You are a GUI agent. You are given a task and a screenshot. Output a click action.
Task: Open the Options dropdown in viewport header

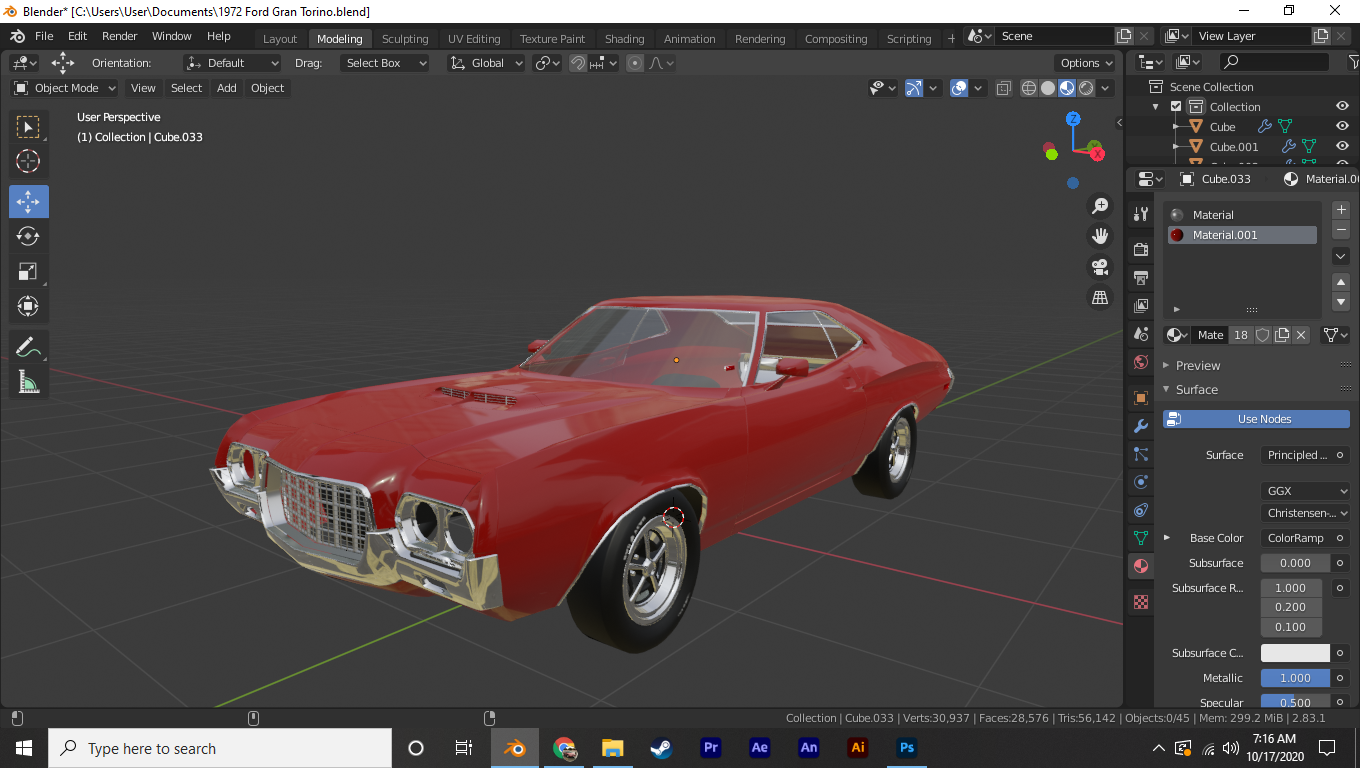pyautogui.click(x=1085, y=63)
